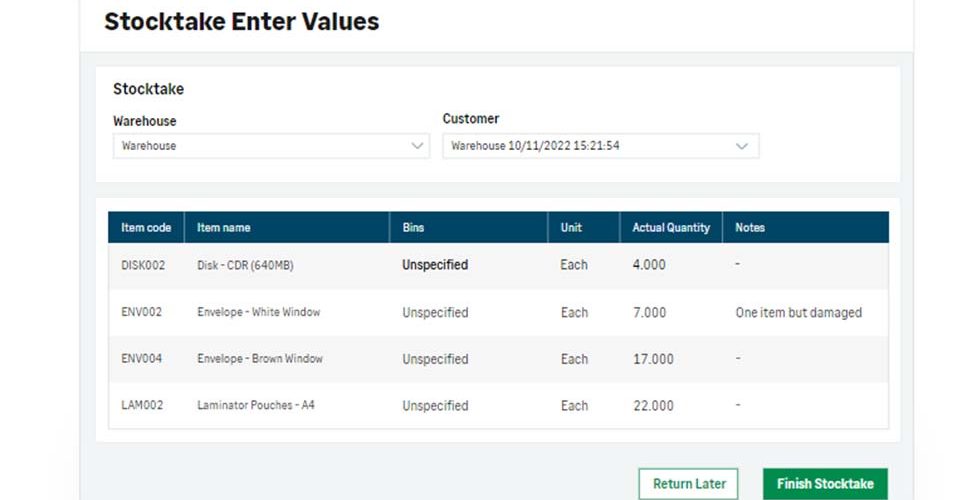The image size is (967, 500).
Task: Expand the Customer dropdown chevron
Action: pos(741,146)
